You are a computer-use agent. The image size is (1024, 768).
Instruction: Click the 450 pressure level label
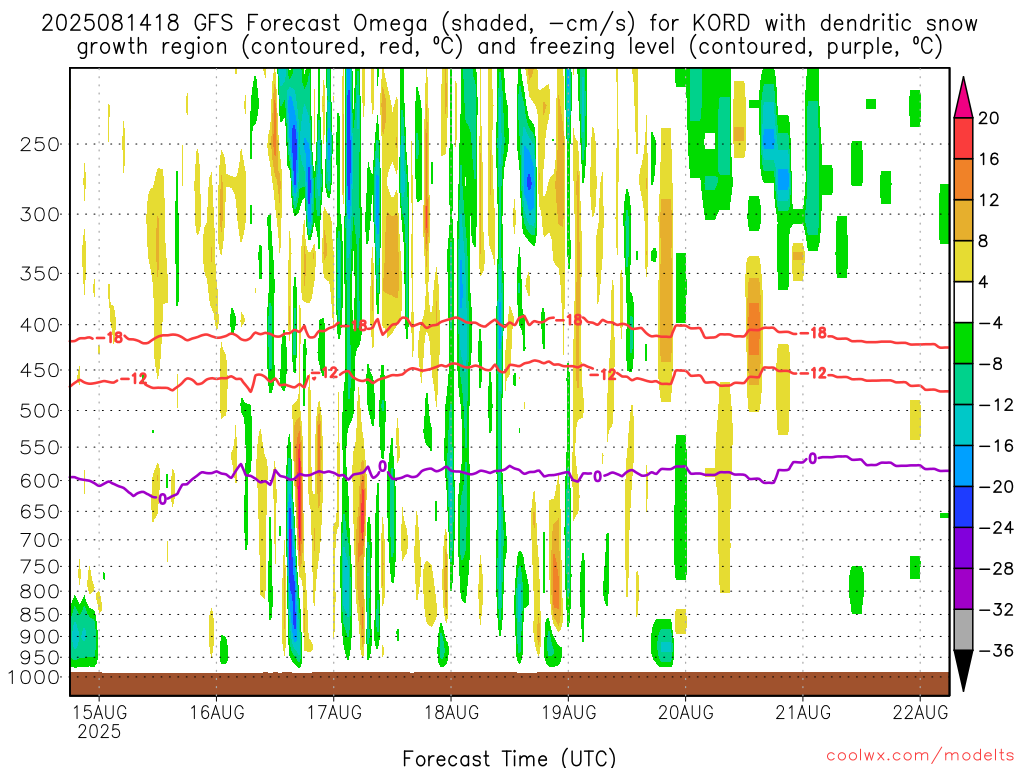pyautogui.click(x=40, y=370)
